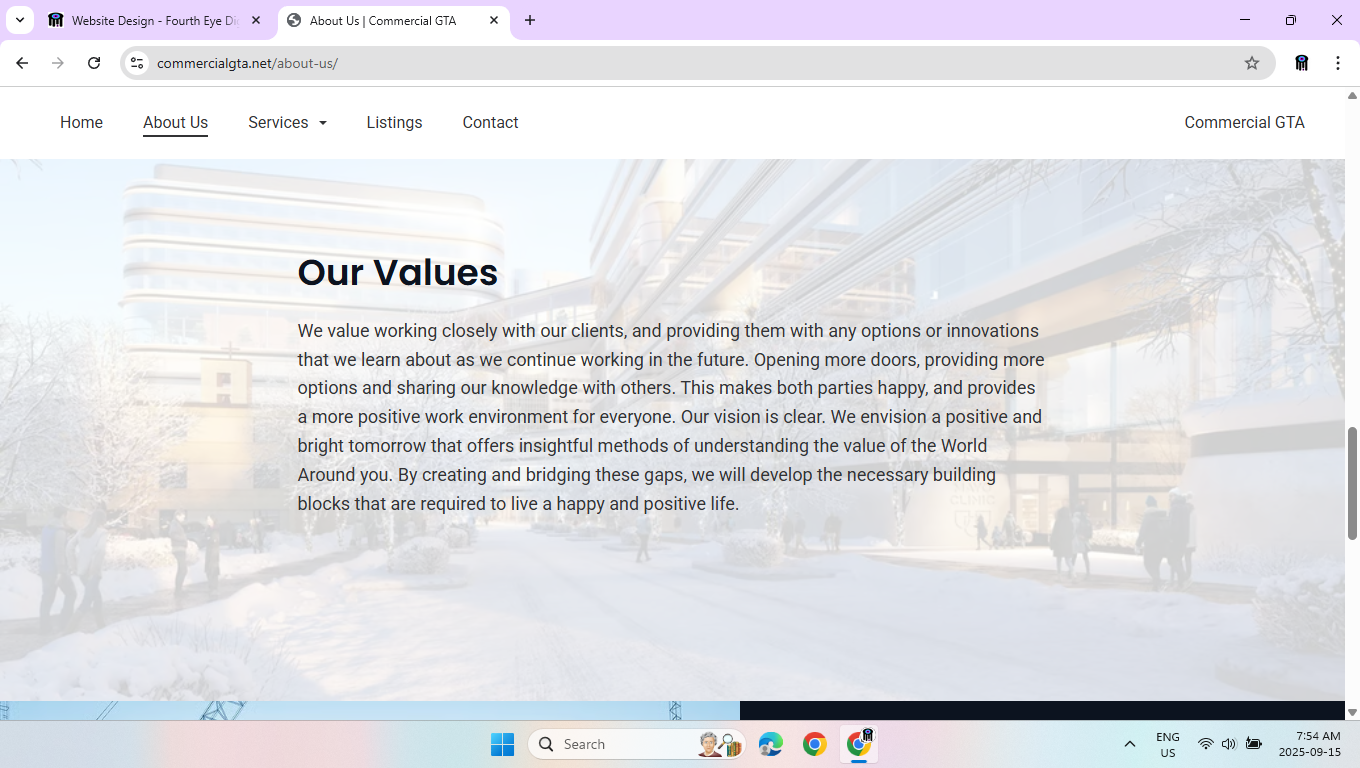
Task: Open the Windows Start menu
Action: click(x=502, y=744)
